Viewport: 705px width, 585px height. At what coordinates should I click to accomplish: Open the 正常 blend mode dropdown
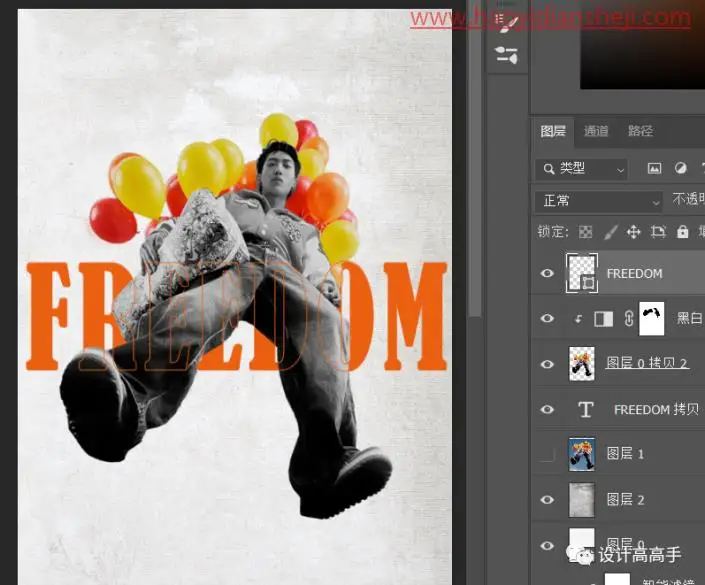click(599, 201)
